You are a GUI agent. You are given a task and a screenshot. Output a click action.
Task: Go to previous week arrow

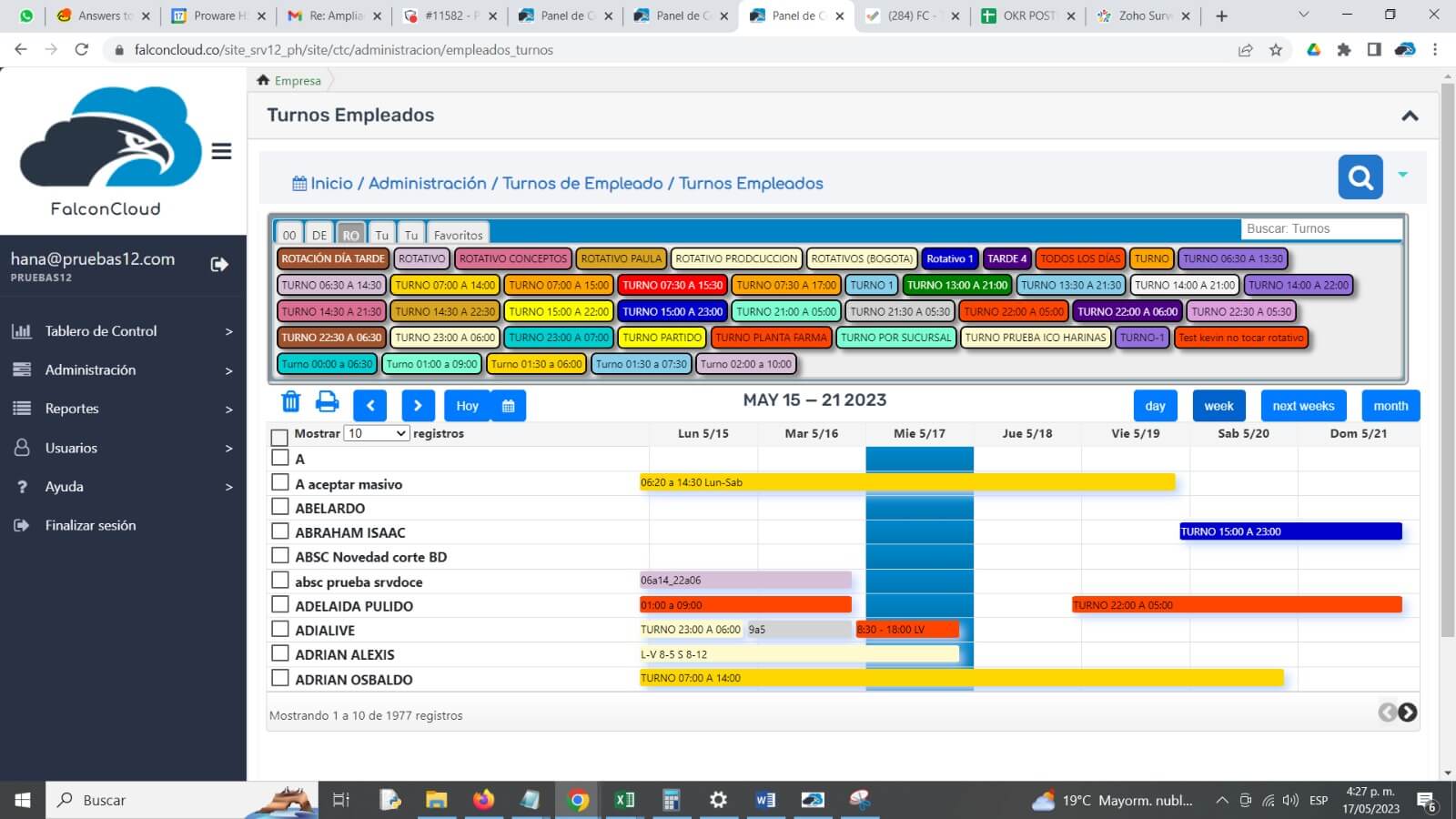click(x=370, y=406)
